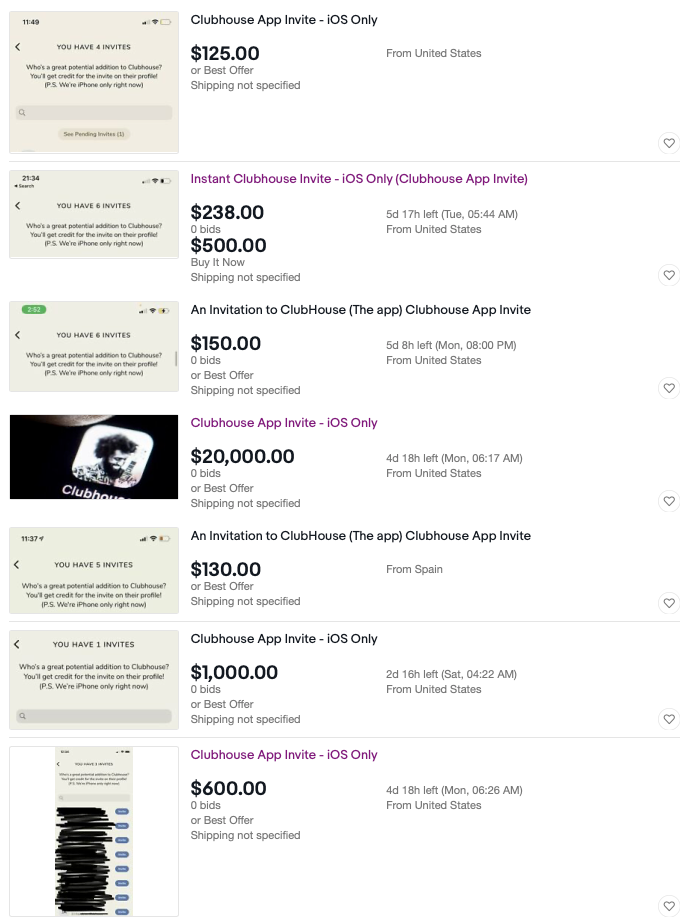
Task: Open the $125.00 Clubhouse App Invite title
Action: pos(284,20)
